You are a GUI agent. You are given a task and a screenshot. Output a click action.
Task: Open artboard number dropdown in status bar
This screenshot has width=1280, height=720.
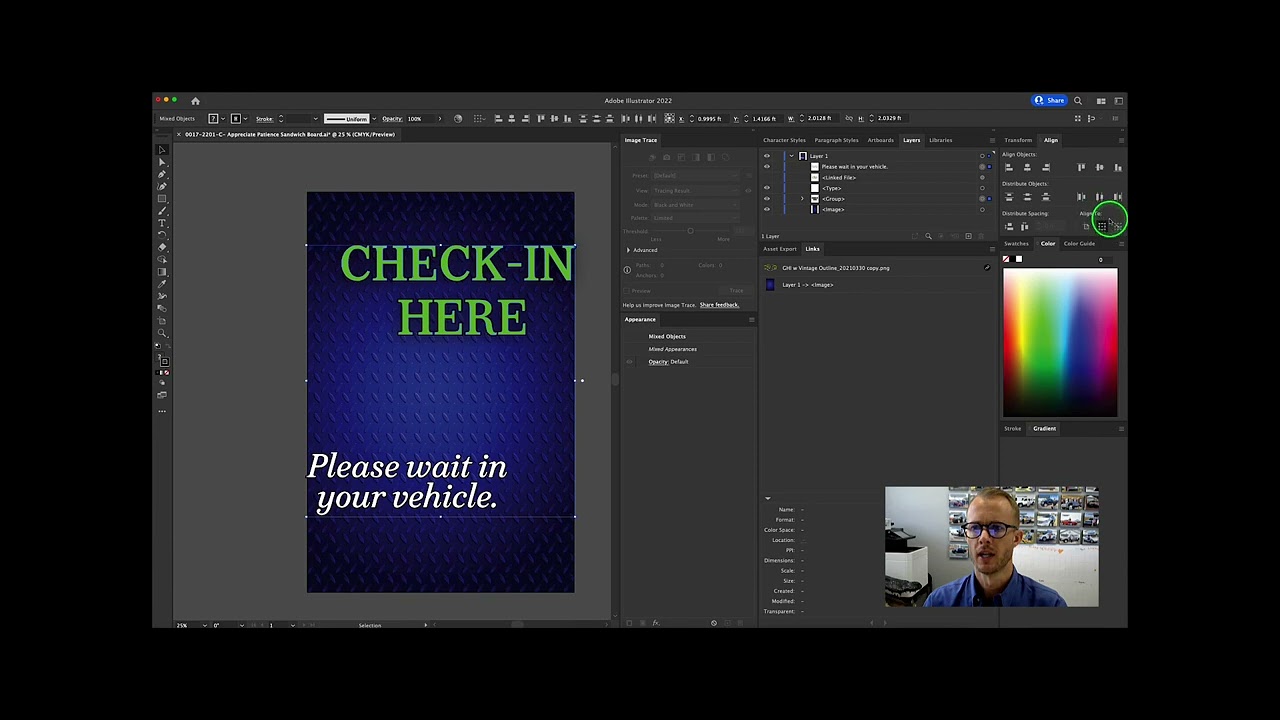292,626
